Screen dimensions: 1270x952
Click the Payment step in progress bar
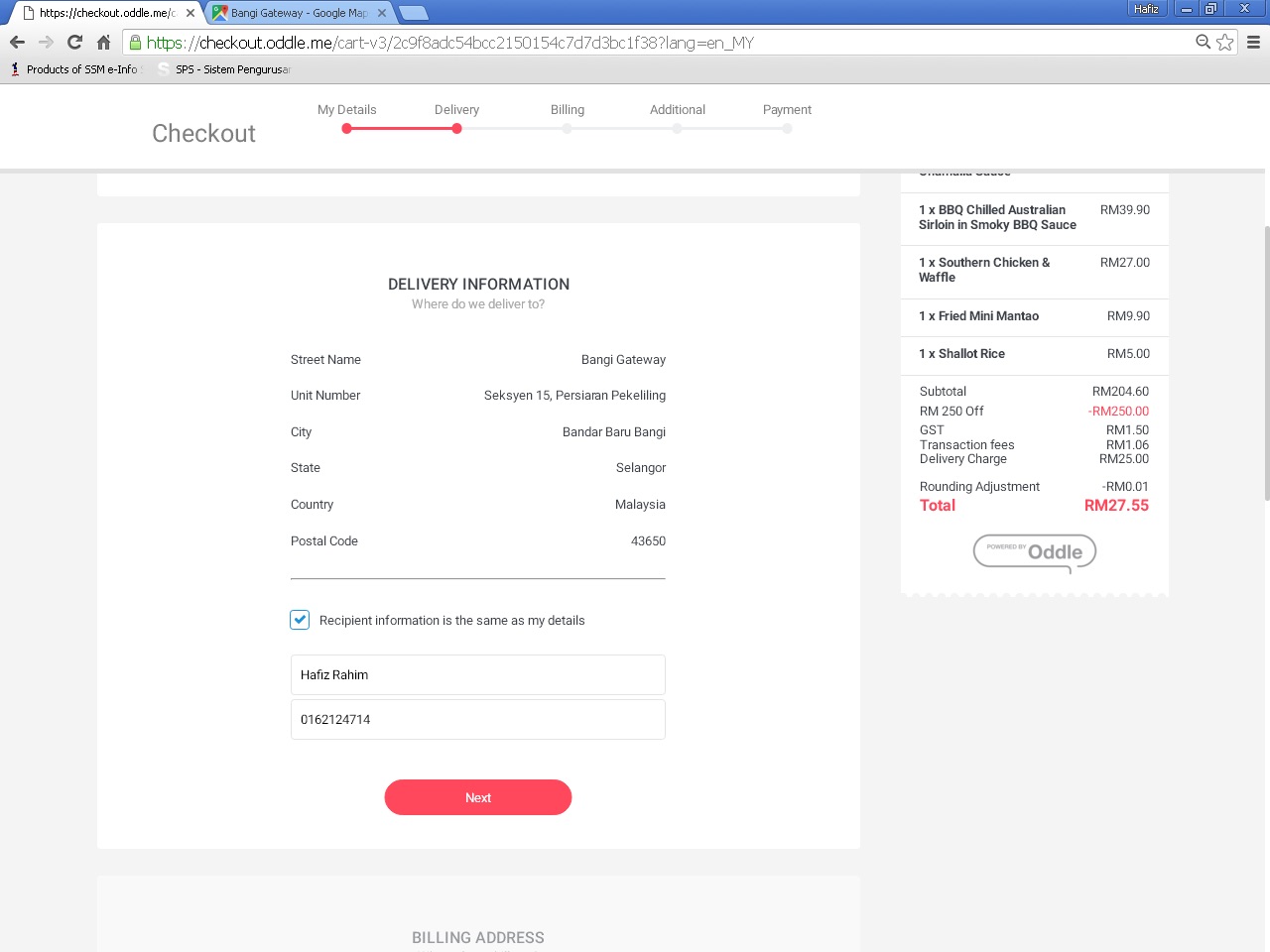pyautogui.click(x=787, y=110)
